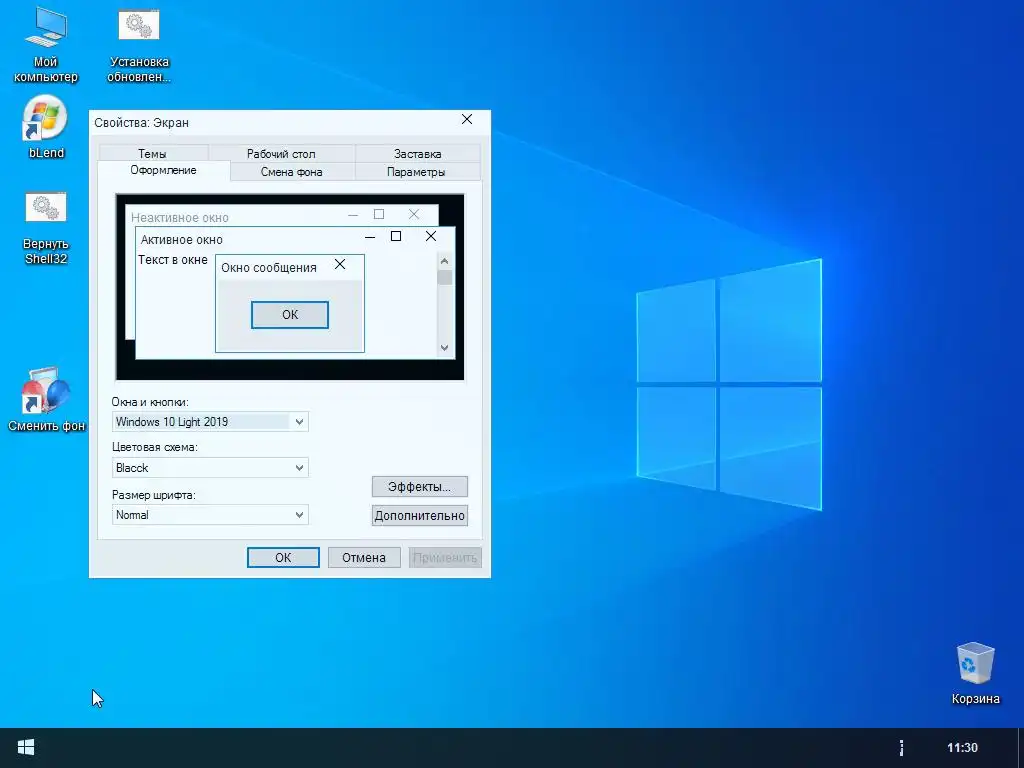The image size is (1024, 768).
Task: Click the Дополнительно button
Action: pos(419,515)
